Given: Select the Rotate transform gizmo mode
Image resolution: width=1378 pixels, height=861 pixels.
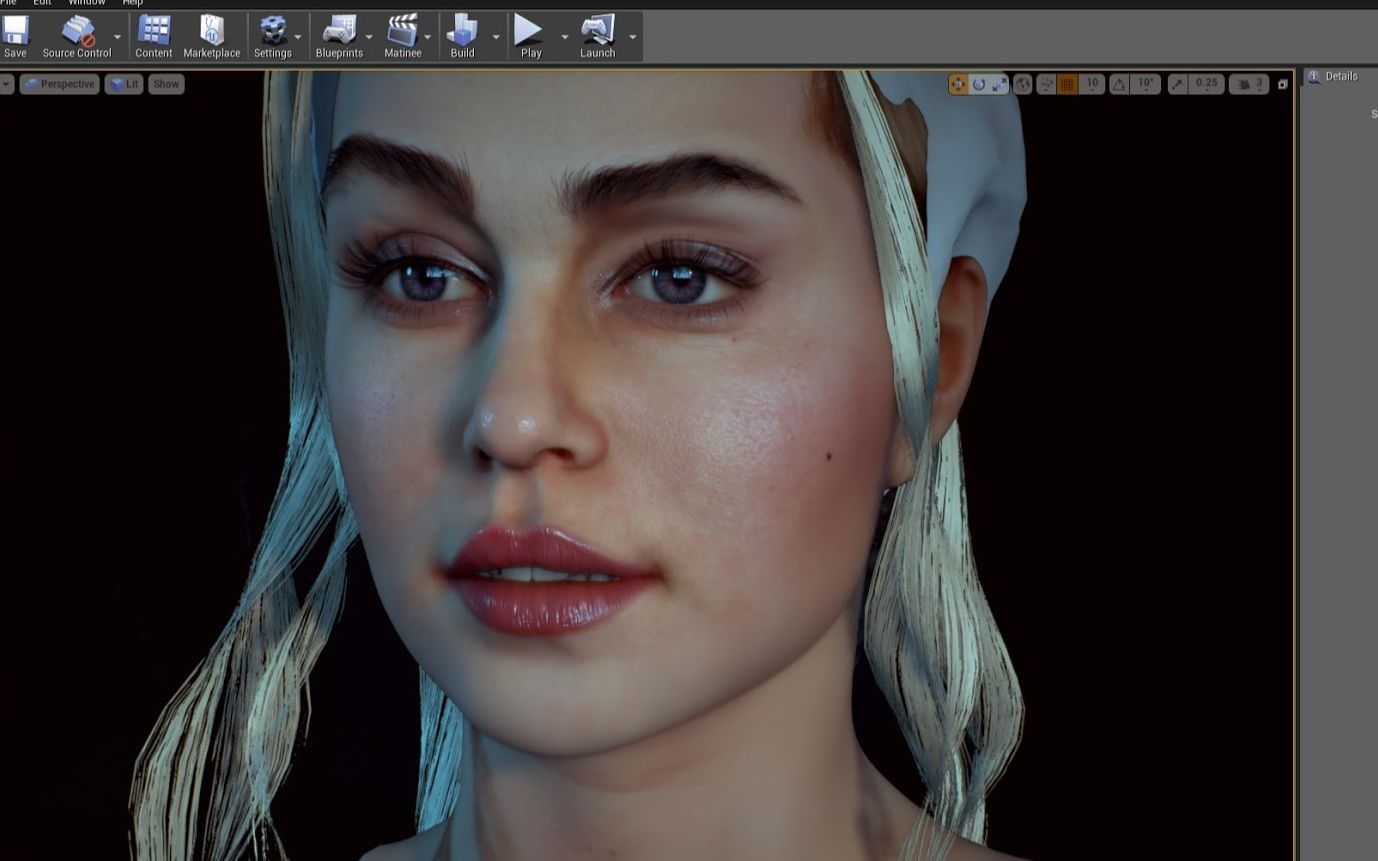Looking at the screenshot, I should click(979, 85).
